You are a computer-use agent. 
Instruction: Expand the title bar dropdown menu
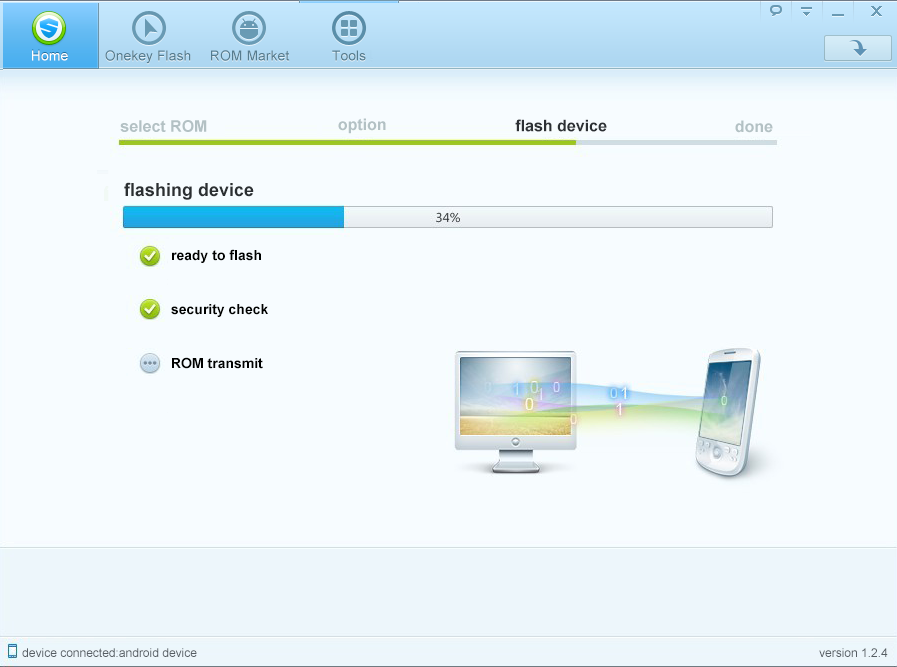[x=806, y=11]
